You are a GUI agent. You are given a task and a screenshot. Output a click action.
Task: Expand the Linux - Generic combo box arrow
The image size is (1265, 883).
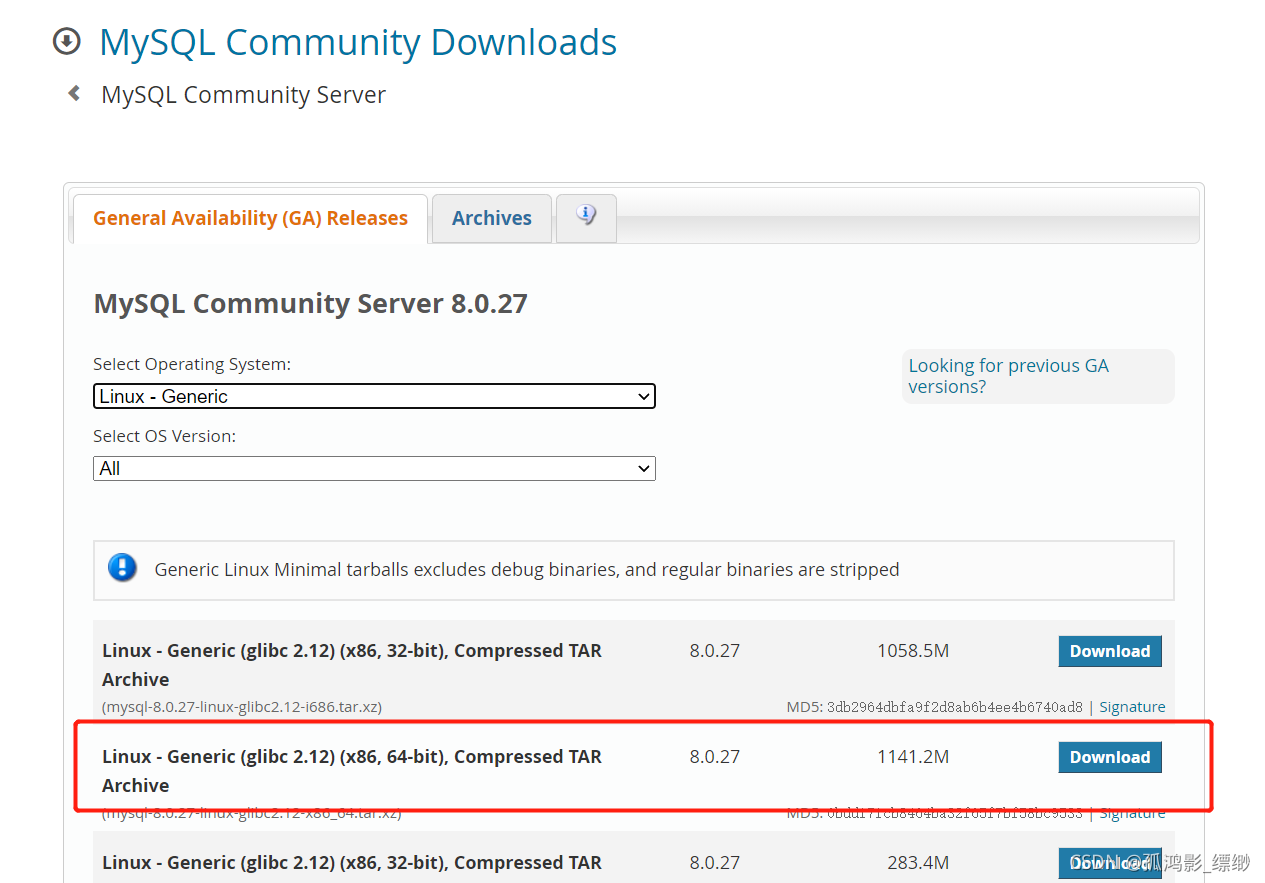pos(644,396)
